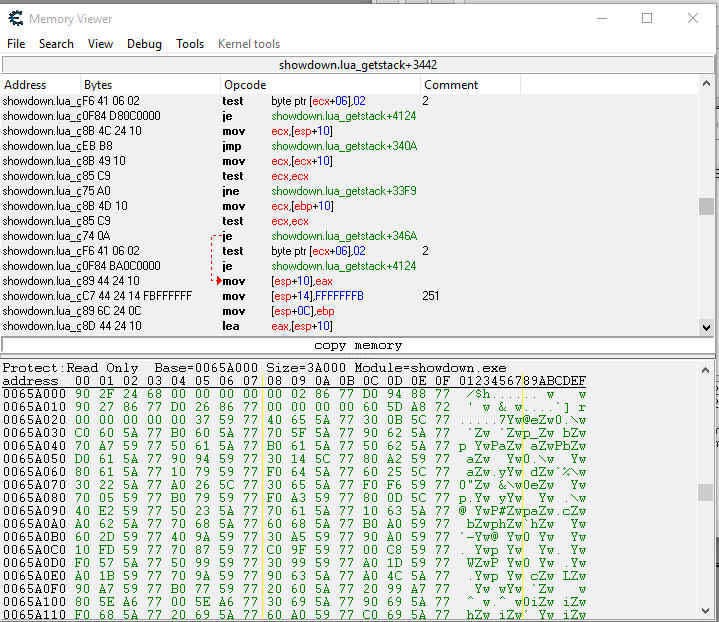Open the File menu

point(16,44)
